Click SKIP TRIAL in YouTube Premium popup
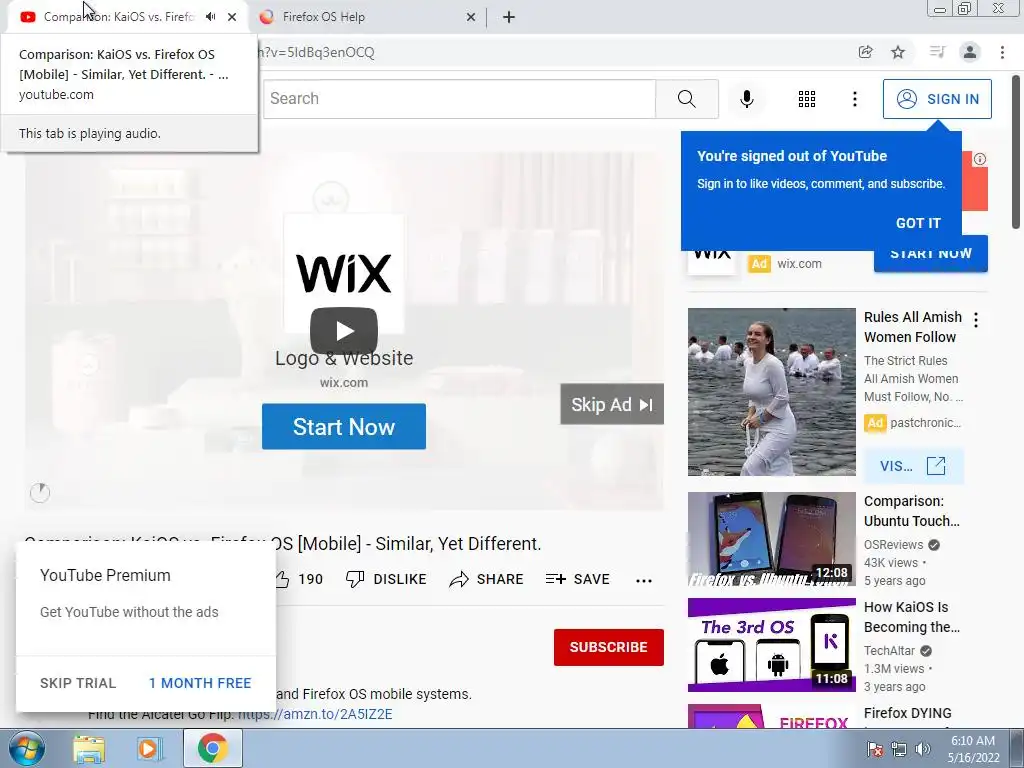Screen dimensions: 1024x768 click(78, 683)
